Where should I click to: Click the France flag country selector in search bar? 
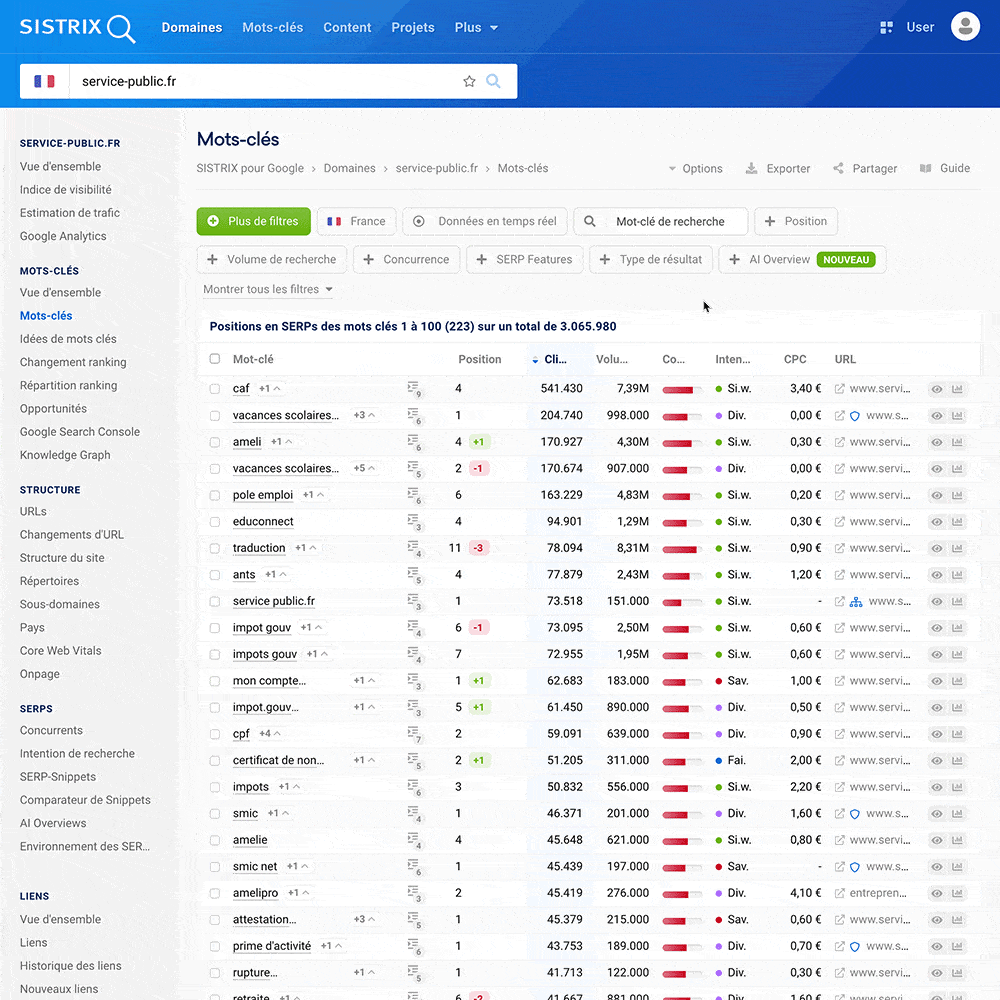[44, 82]
